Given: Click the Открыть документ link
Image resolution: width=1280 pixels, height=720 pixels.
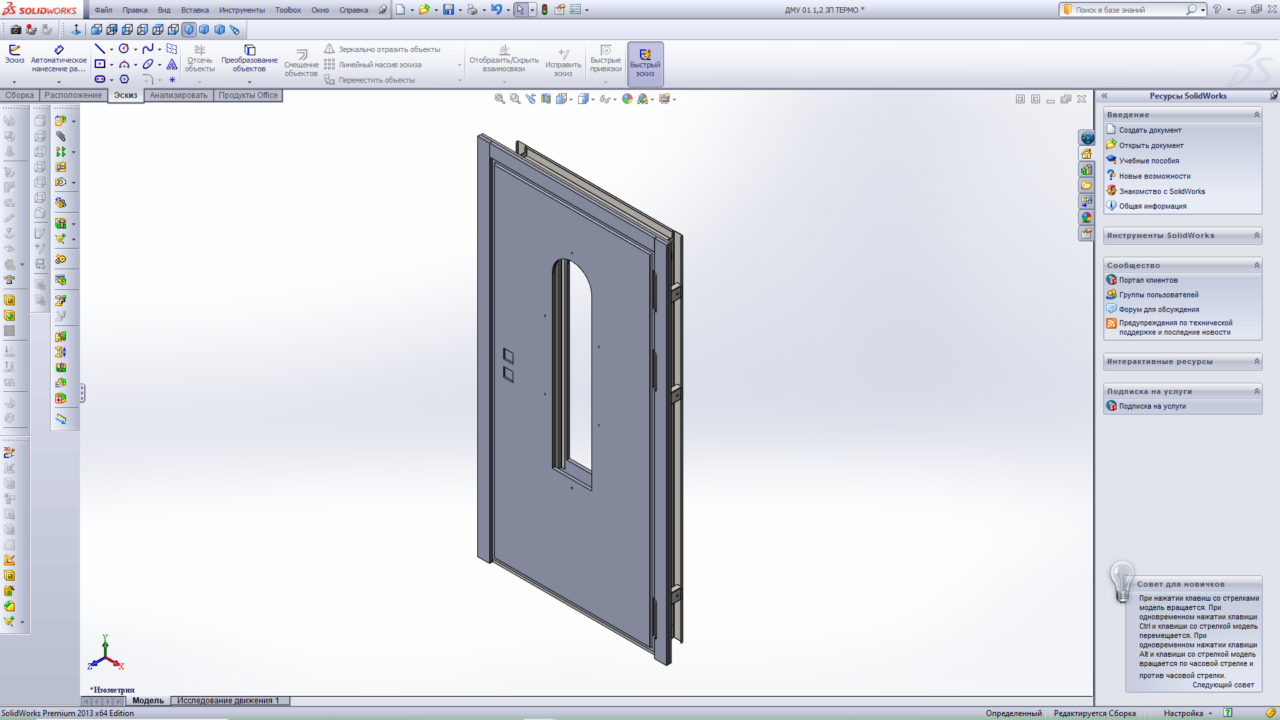Looking at the screenshot, I should (1151, 145).
